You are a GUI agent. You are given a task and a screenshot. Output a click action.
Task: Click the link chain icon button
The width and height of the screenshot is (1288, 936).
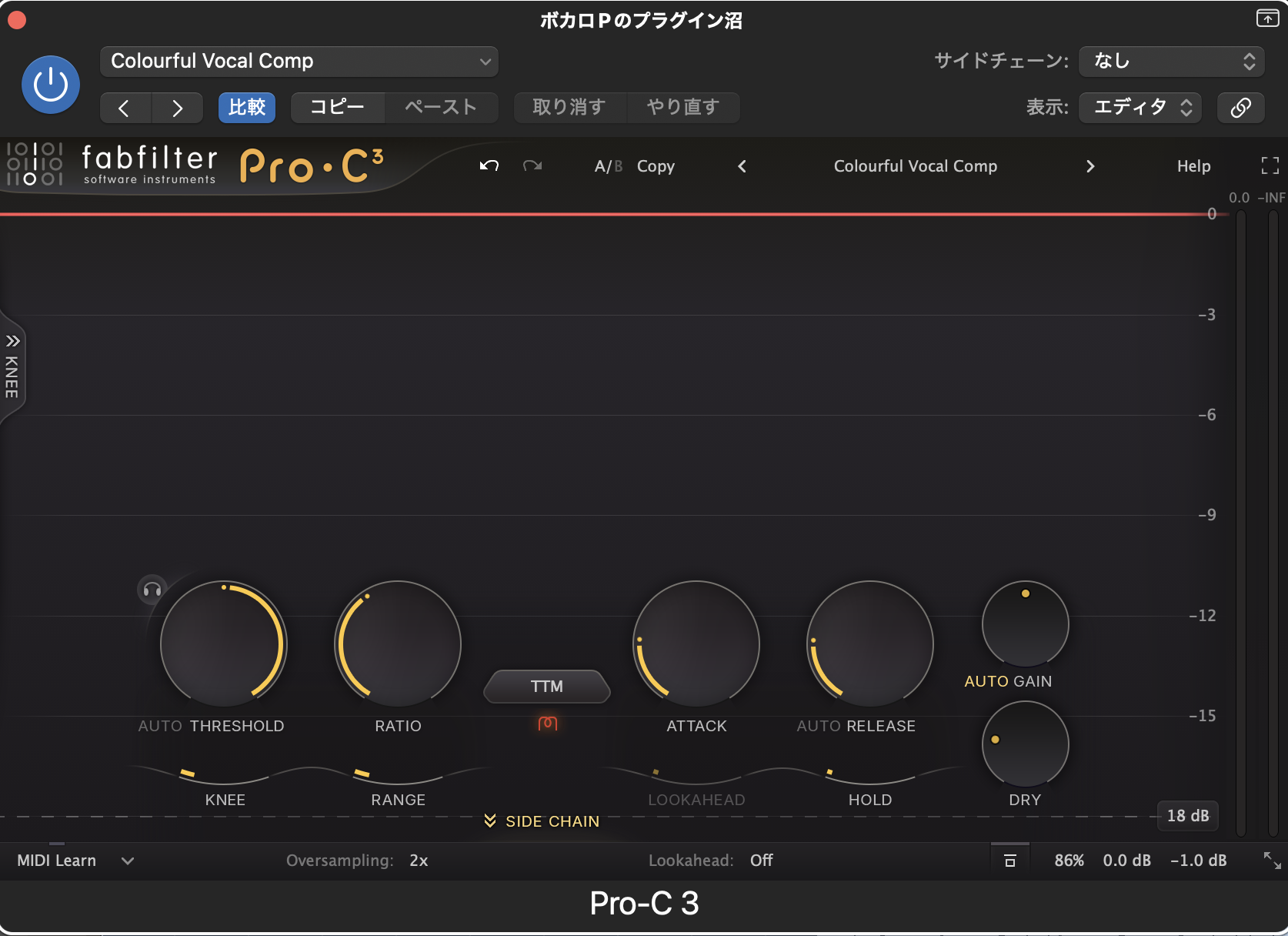pyautogui.click(x=1240, y=108)
